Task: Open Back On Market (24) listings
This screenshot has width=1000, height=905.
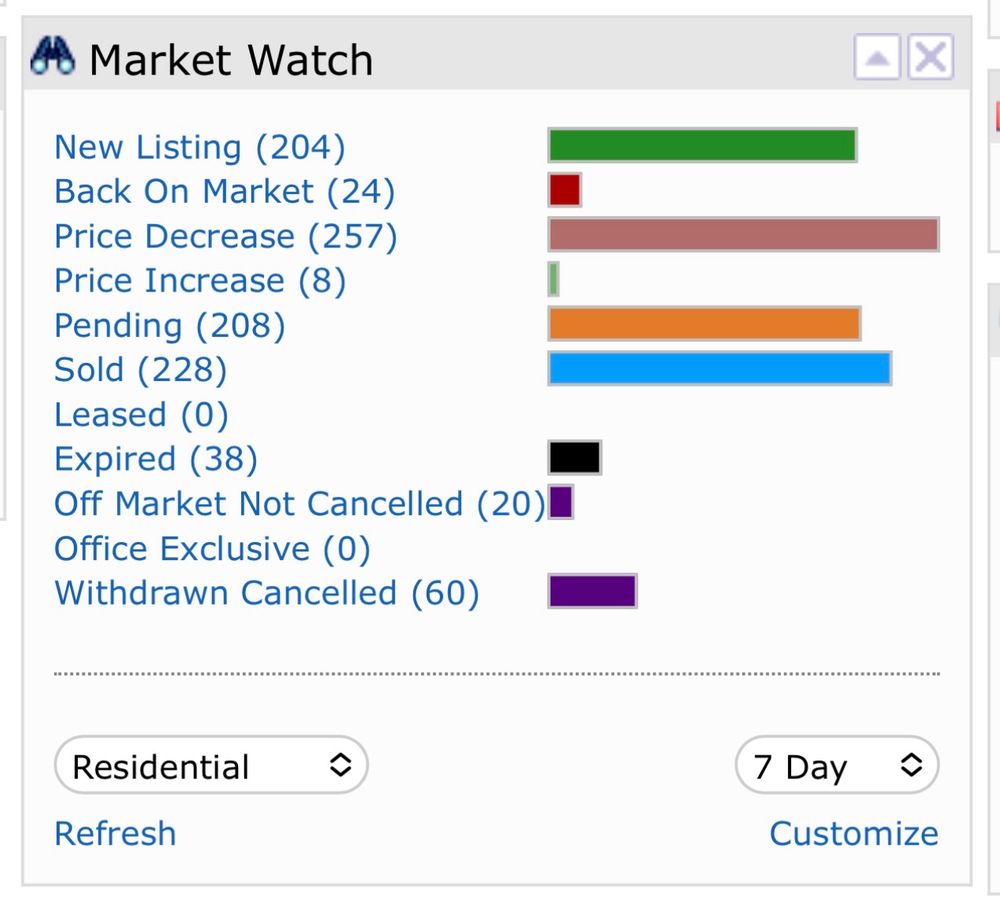Action: [x=224, y=192]
